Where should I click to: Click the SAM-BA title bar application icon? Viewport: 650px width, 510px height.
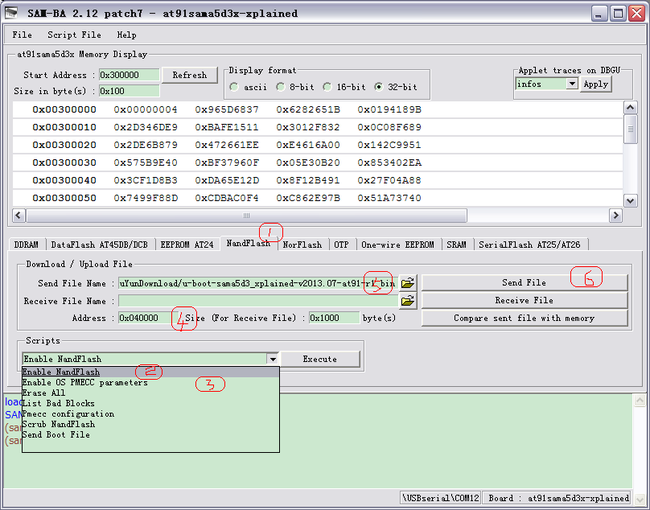[12, 13]
